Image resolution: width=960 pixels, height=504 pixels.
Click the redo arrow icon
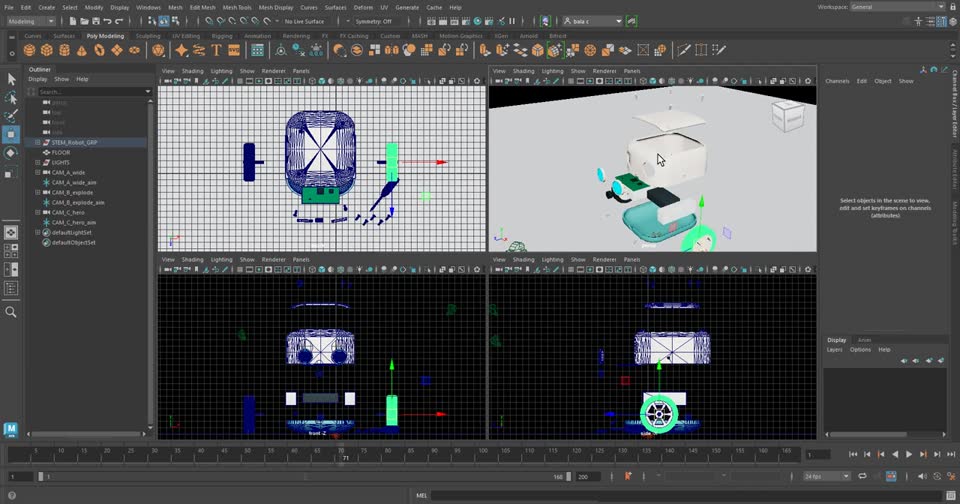click(119, 21)
